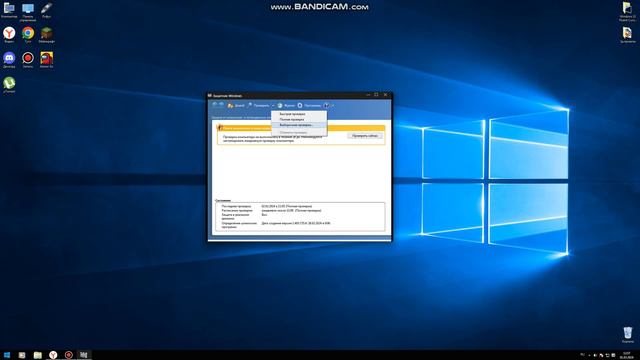
Task: Click the forward arrow in Windows Defender toolbar
Action: pos(221,105)
